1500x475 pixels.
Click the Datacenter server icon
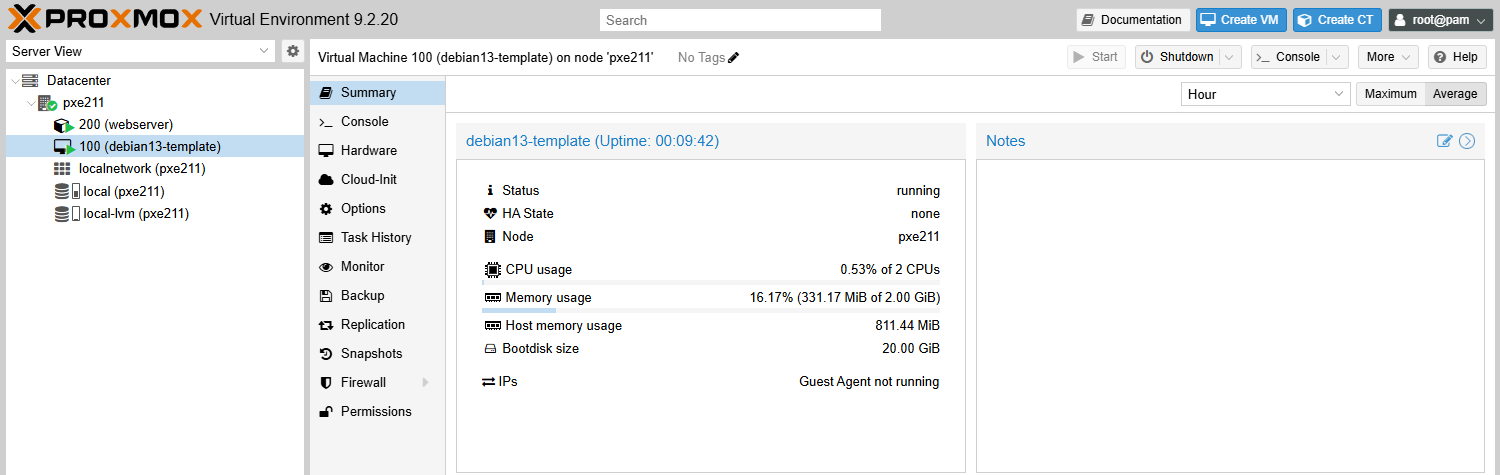tap(30, 80)
